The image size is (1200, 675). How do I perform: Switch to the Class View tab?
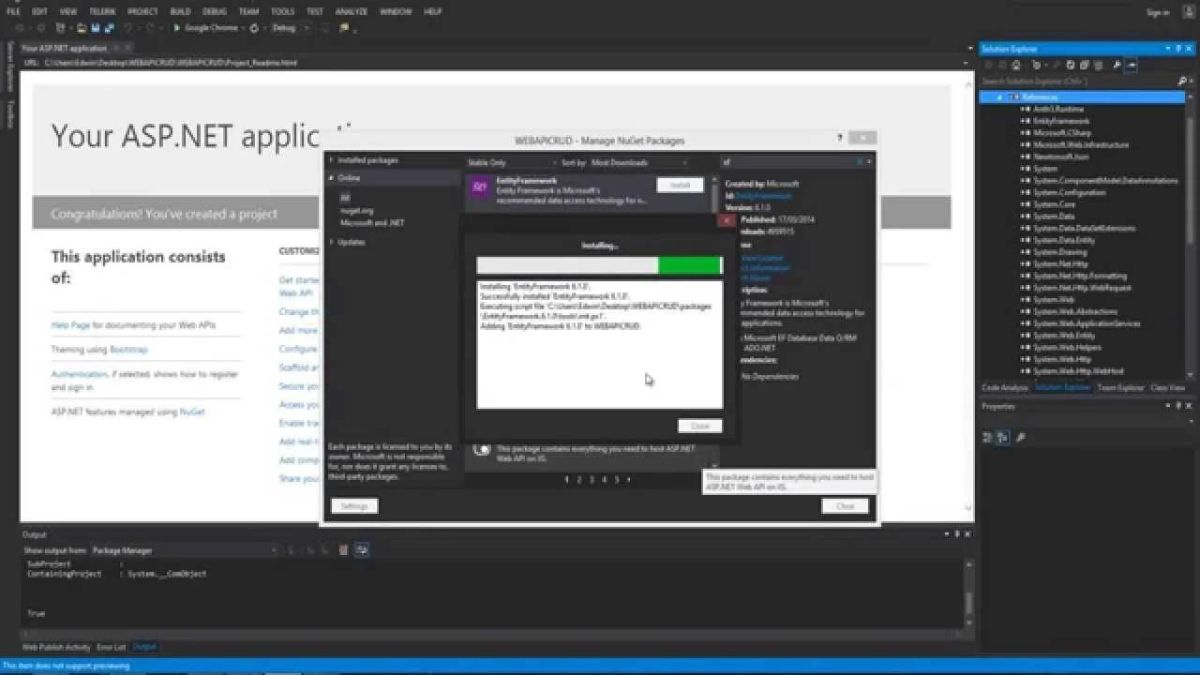(x=1167, y=387)
